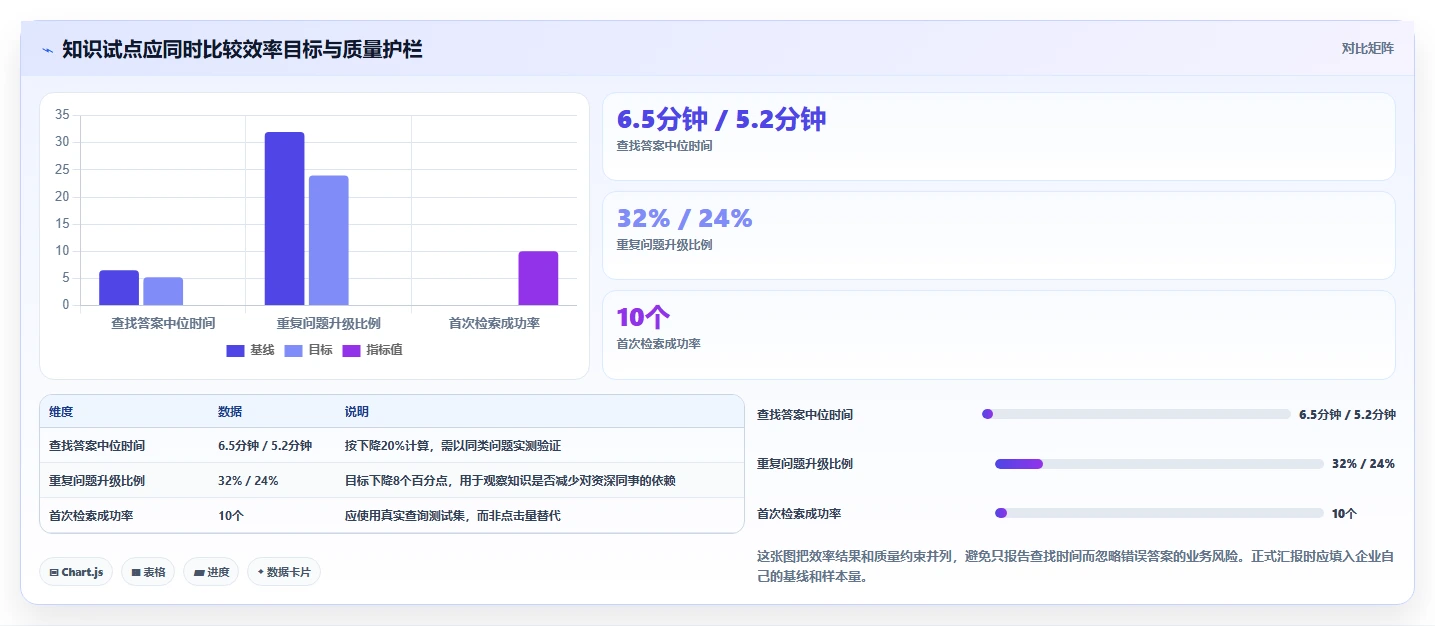
Task: Click progress label 首次检索成功率
Action: click(x=799, y=514)
